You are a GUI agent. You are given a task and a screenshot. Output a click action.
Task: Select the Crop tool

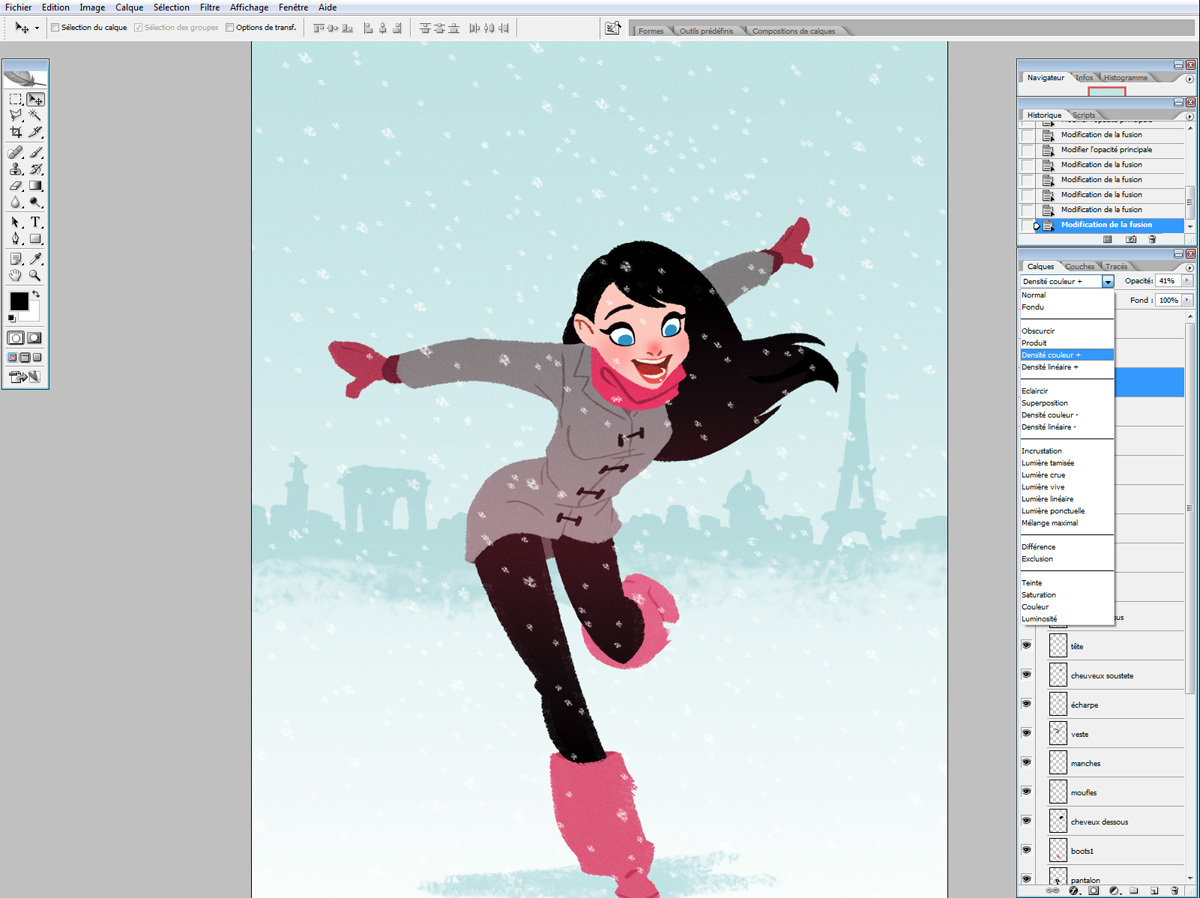coord(16,131)
